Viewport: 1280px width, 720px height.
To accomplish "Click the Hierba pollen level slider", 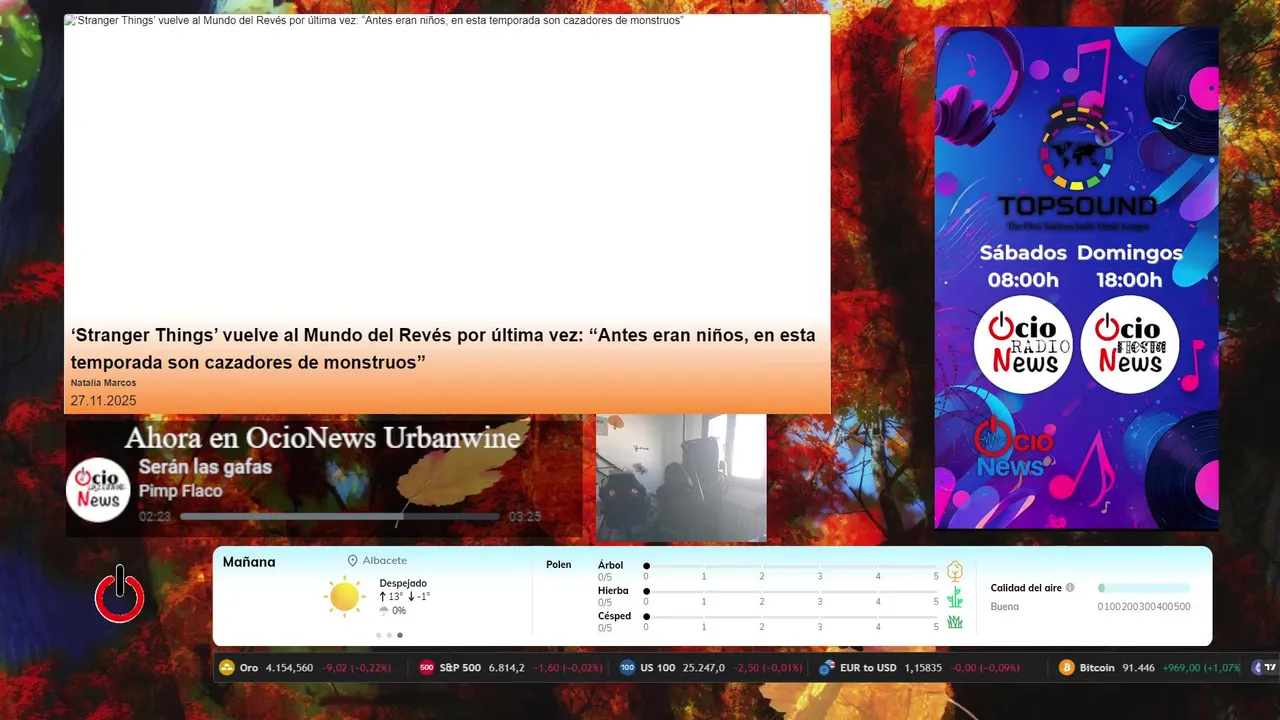I will tap(792, 591).
